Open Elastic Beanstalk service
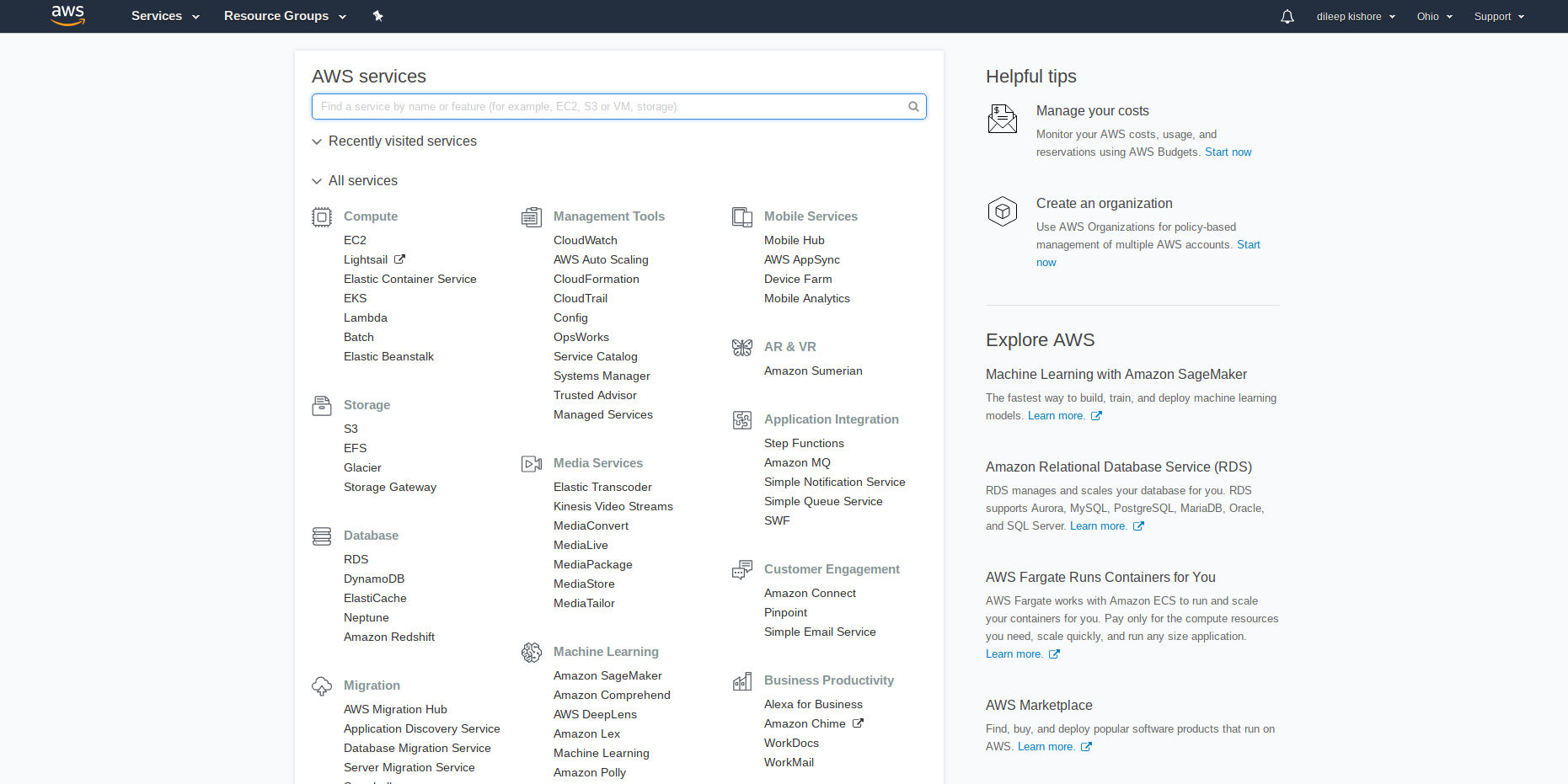 [x=388, y=357]
